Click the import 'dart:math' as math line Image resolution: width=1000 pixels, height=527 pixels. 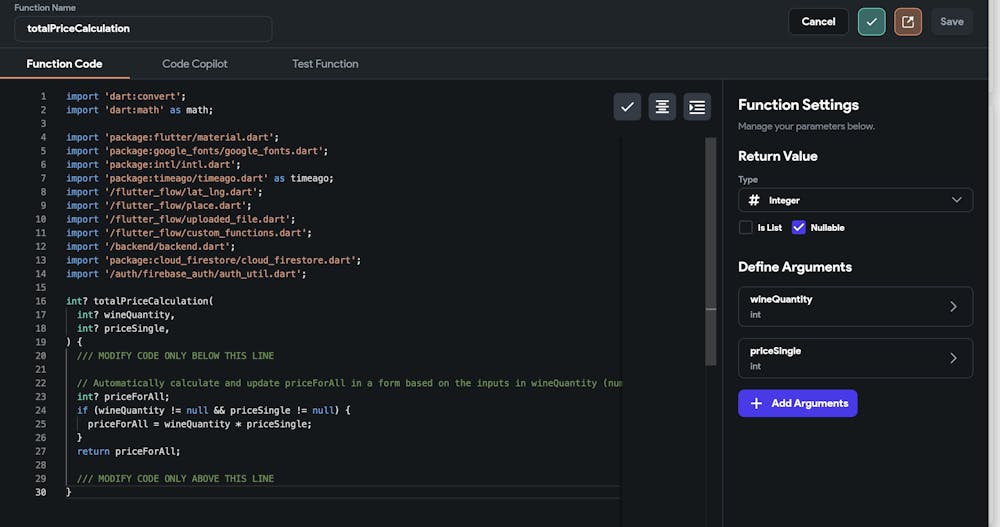tap(140, 110)
